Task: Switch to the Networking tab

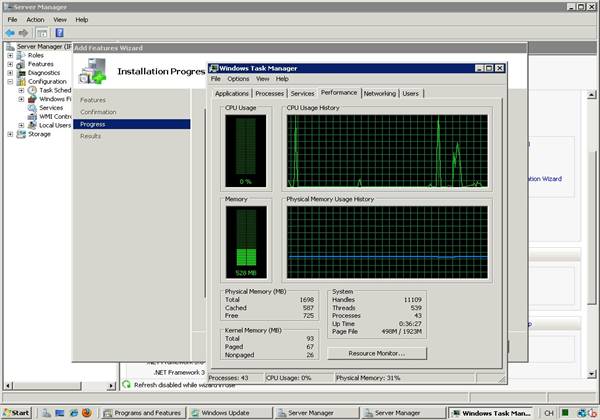Action: [x=379, y=93]
